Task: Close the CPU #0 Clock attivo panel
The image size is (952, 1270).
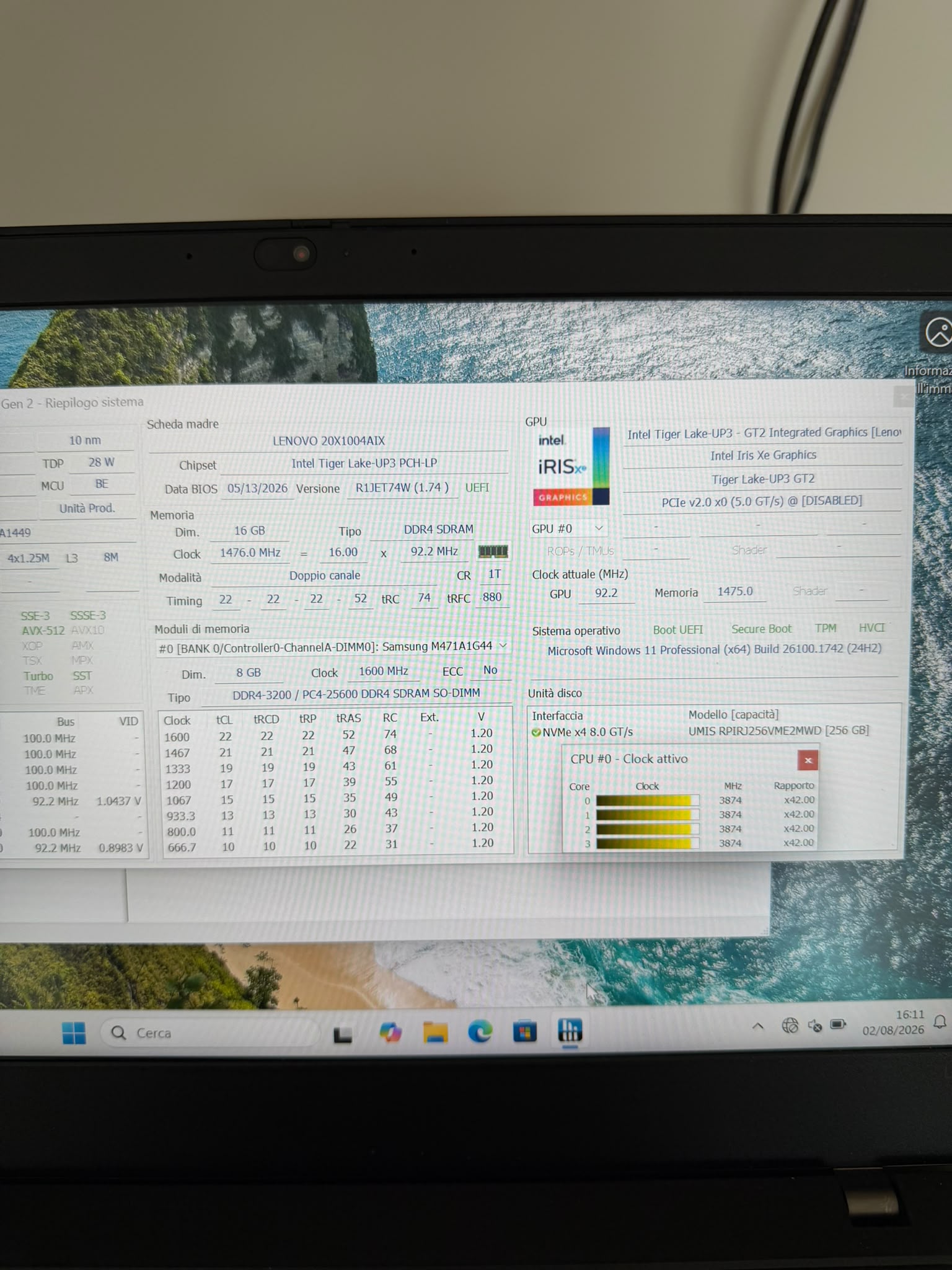Action: [808, 760]
